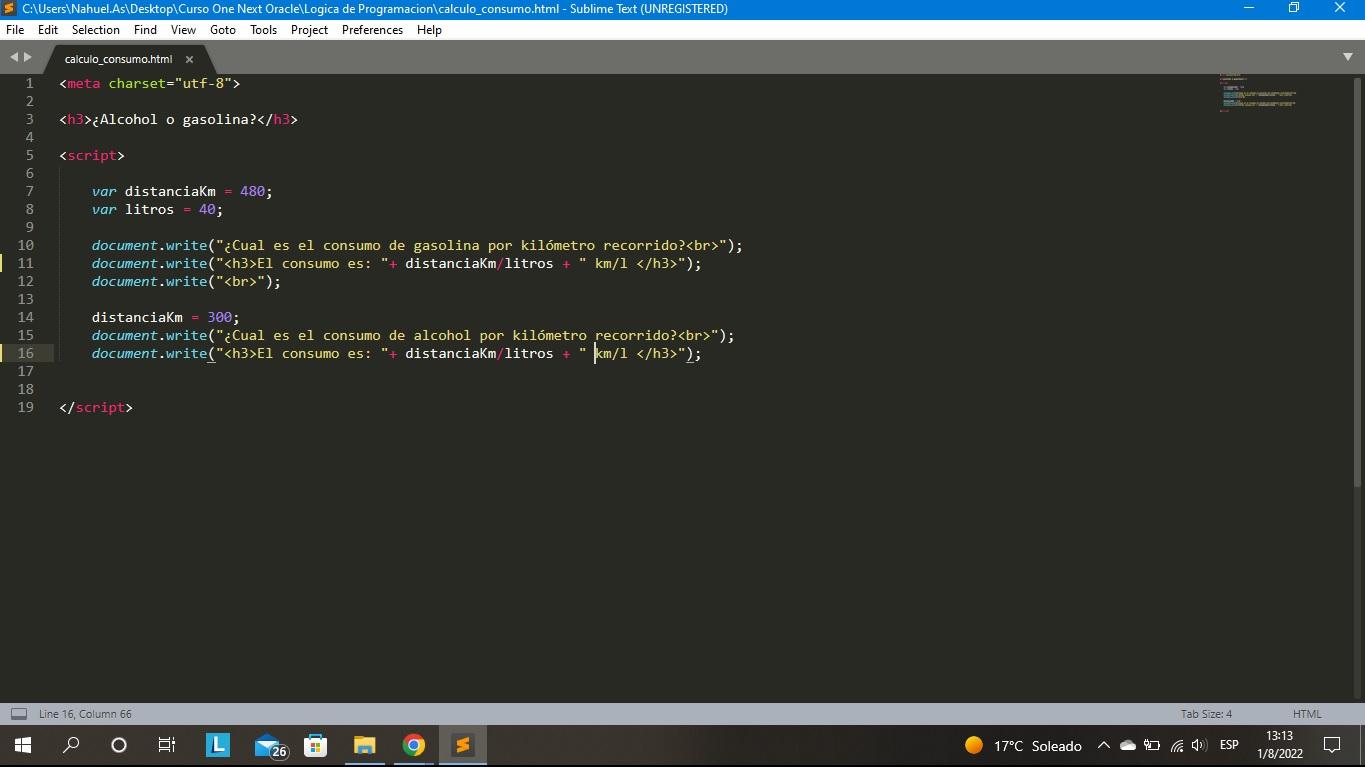Screen dimensions: 1365x767
Task: Open the OneDrive cloud tray icon
Action: tap(1128, 745)
